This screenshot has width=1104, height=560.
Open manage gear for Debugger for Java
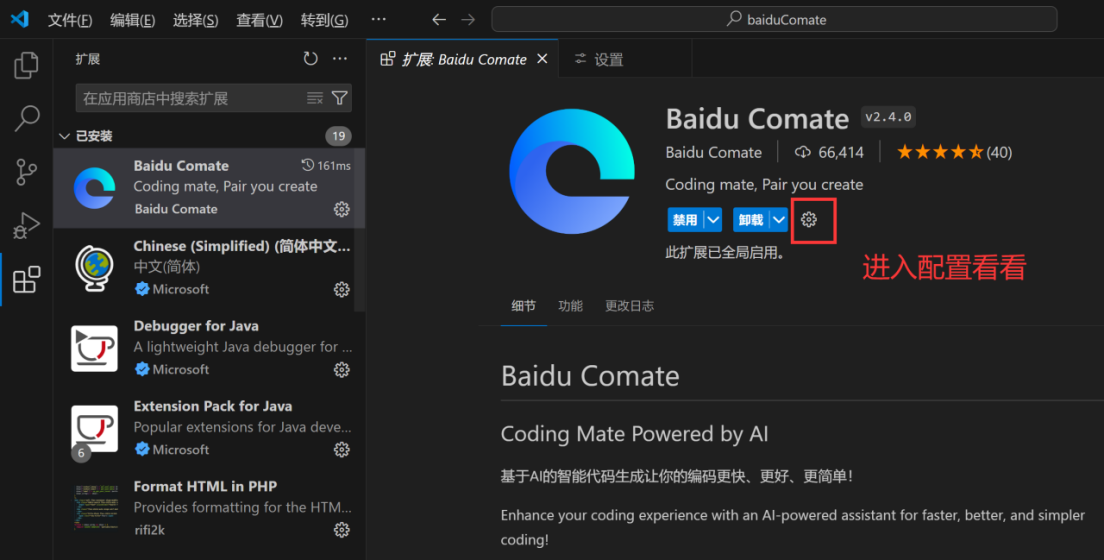tap(341, 370)
